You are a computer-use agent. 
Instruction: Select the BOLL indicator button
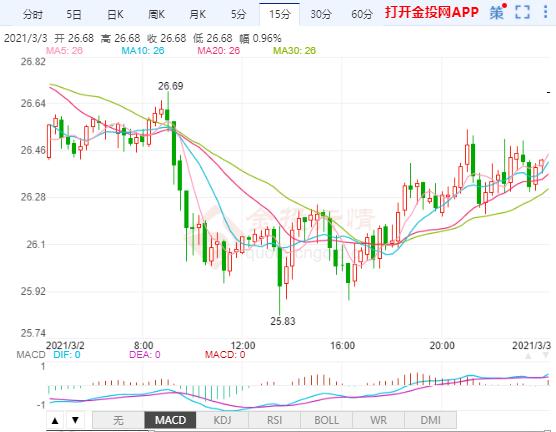[327, 420]
